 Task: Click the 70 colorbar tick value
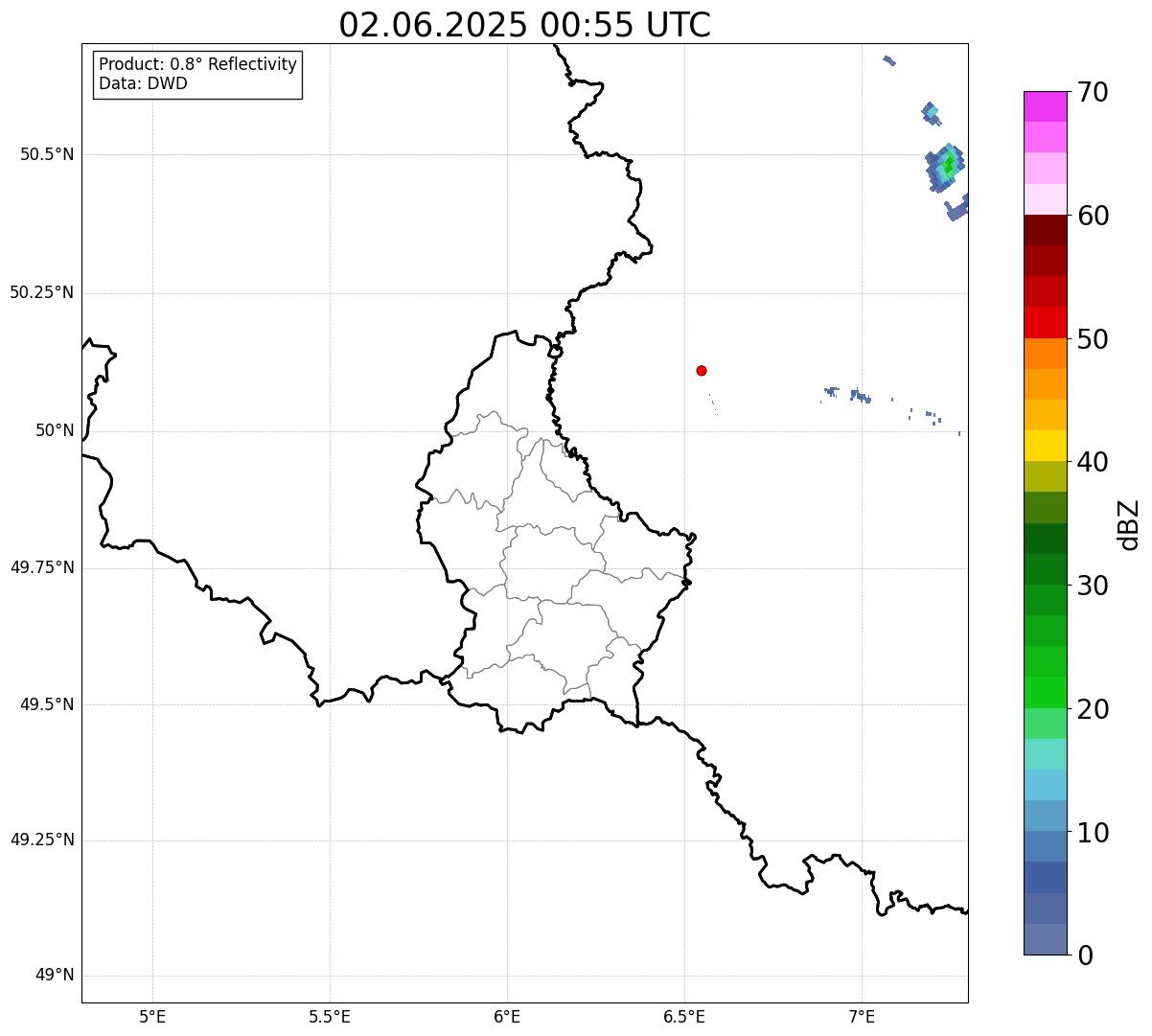click(1093, 92)
